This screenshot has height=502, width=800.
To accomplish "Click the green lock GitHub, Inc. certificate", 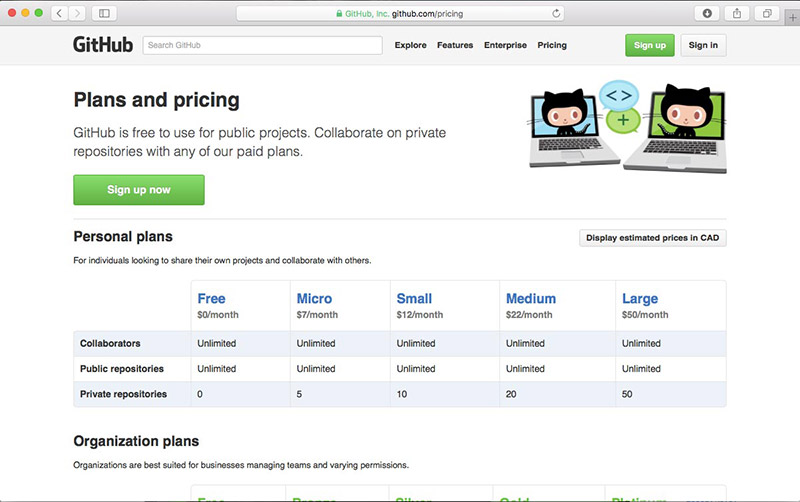I will click(363, 14).
